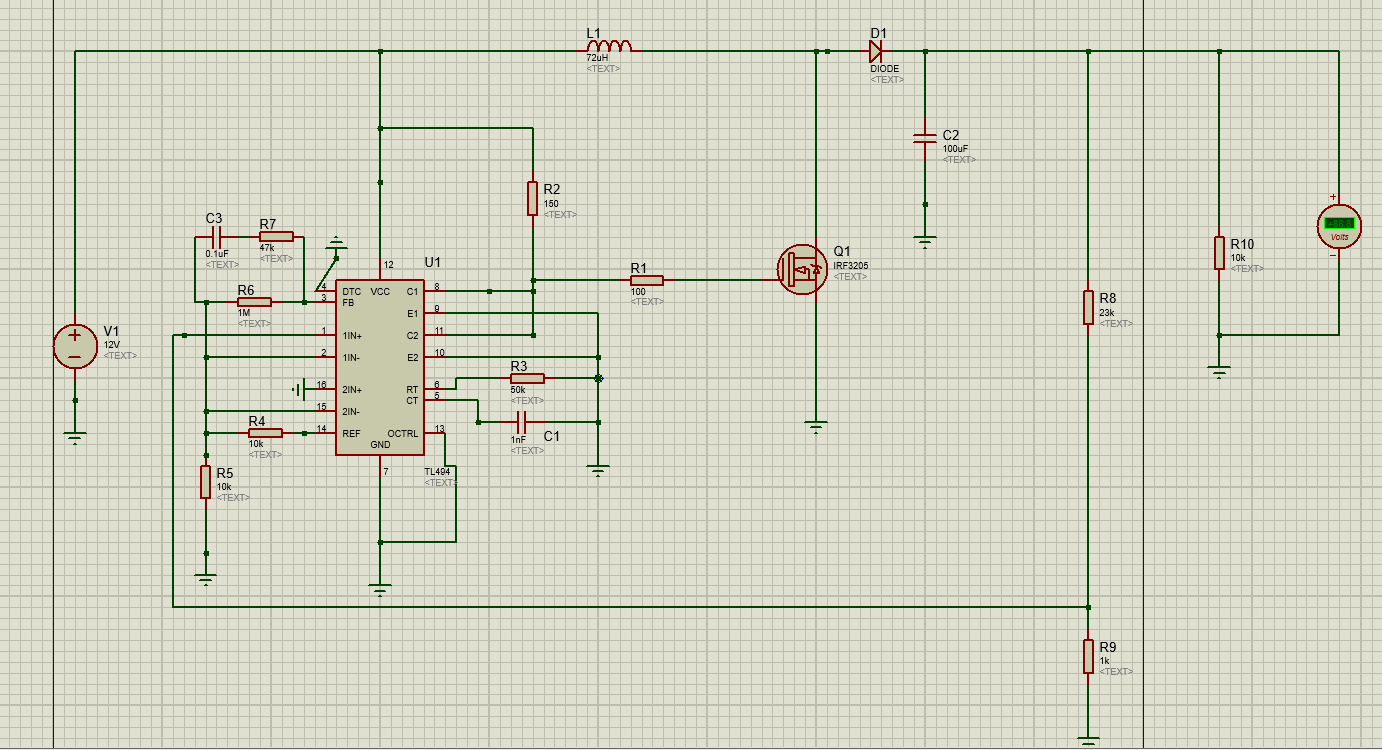Viewport: 1382px width, 750px height.
Task: Click the E1 pin label
Action: click(412, 313)
